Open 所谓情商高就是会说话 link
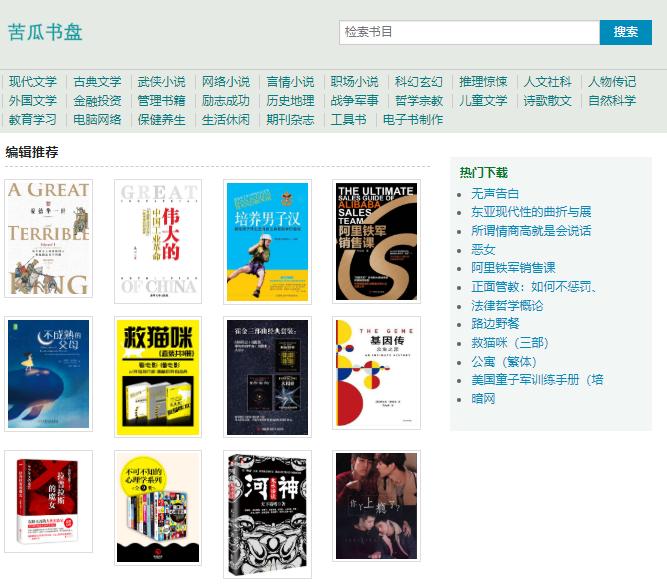 531,231
